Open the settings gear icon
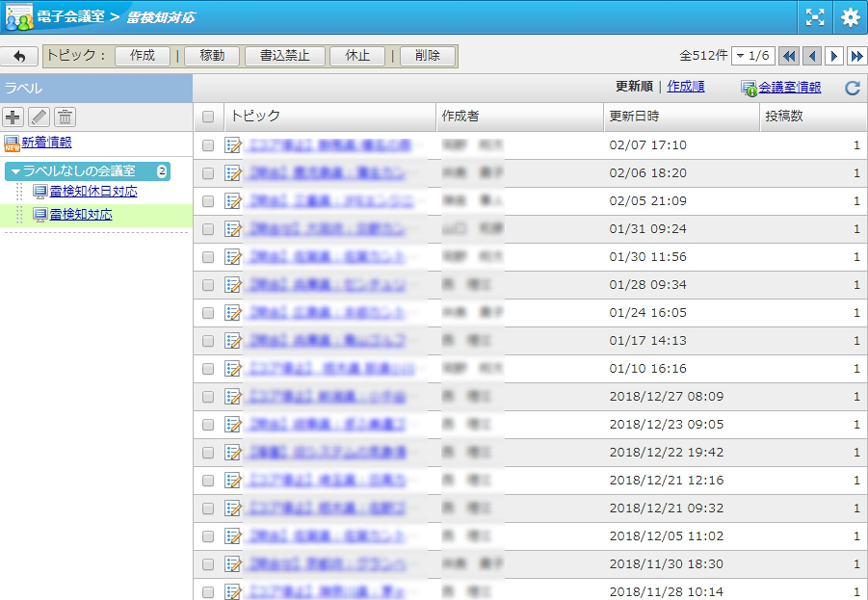Screen dimensions: 868x600 849,17
